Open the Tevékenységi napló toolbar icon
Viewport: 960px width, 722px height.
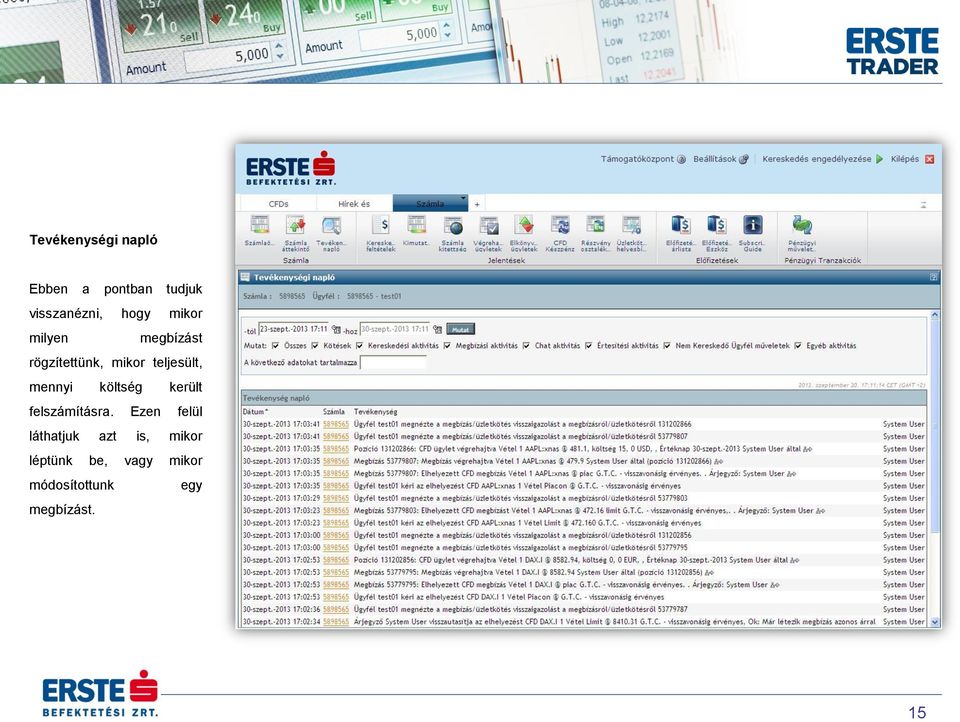tap(331, 225)
